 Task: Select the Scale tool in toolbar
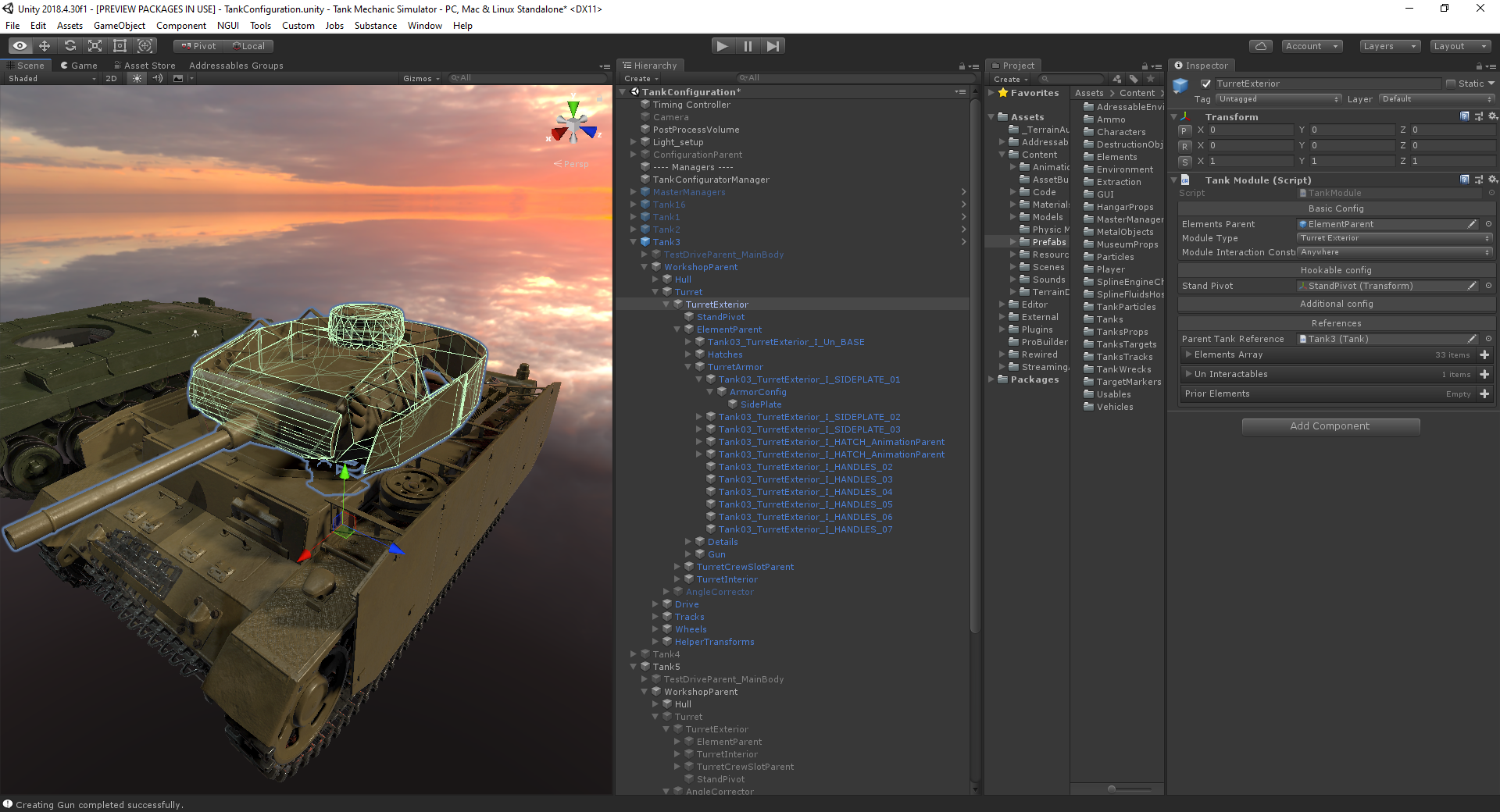click(x=95, y=46)
